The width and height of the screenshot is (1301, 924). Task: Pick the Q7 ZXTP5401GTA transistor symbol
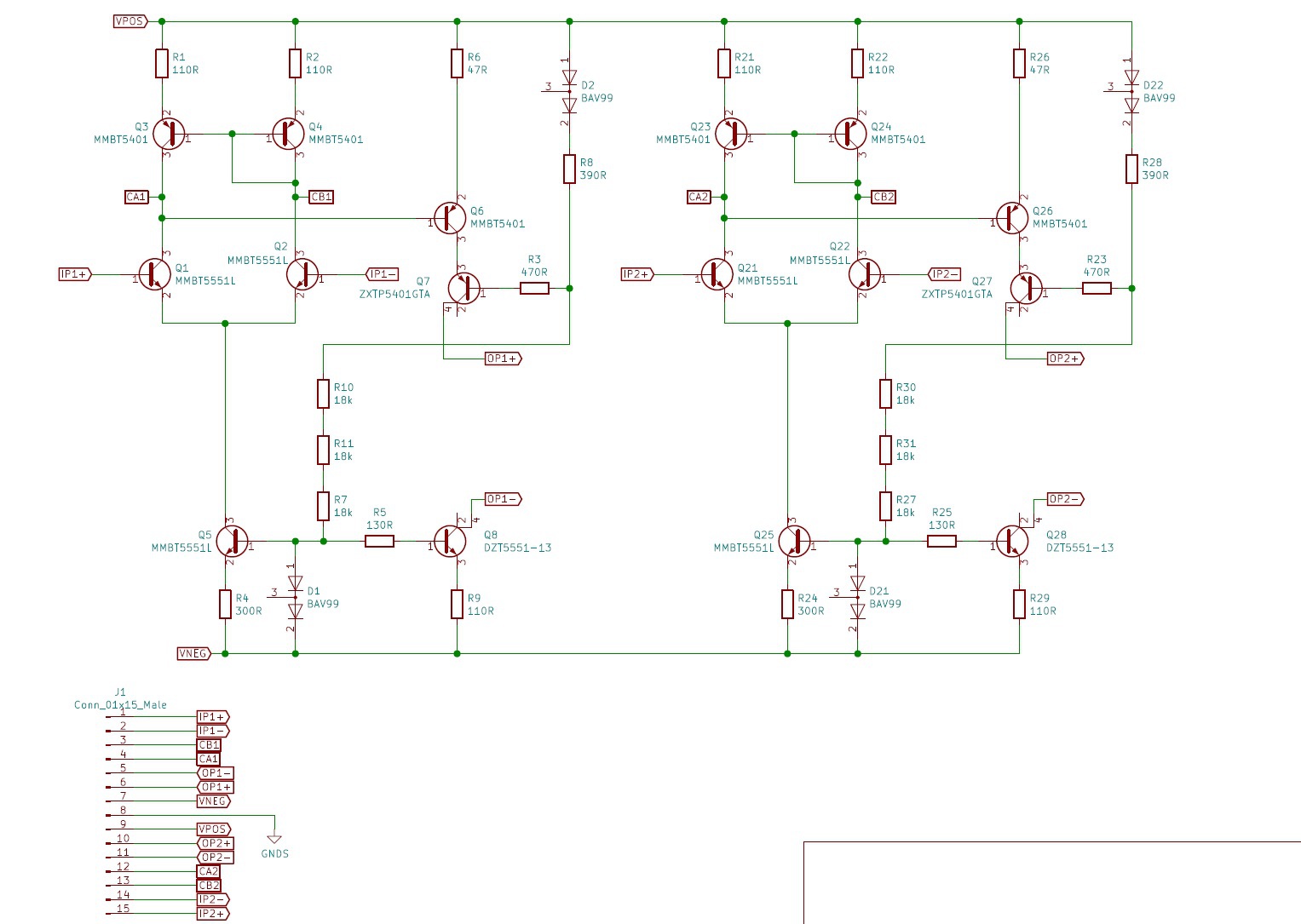pyautogui.click(x=464, y=289)
